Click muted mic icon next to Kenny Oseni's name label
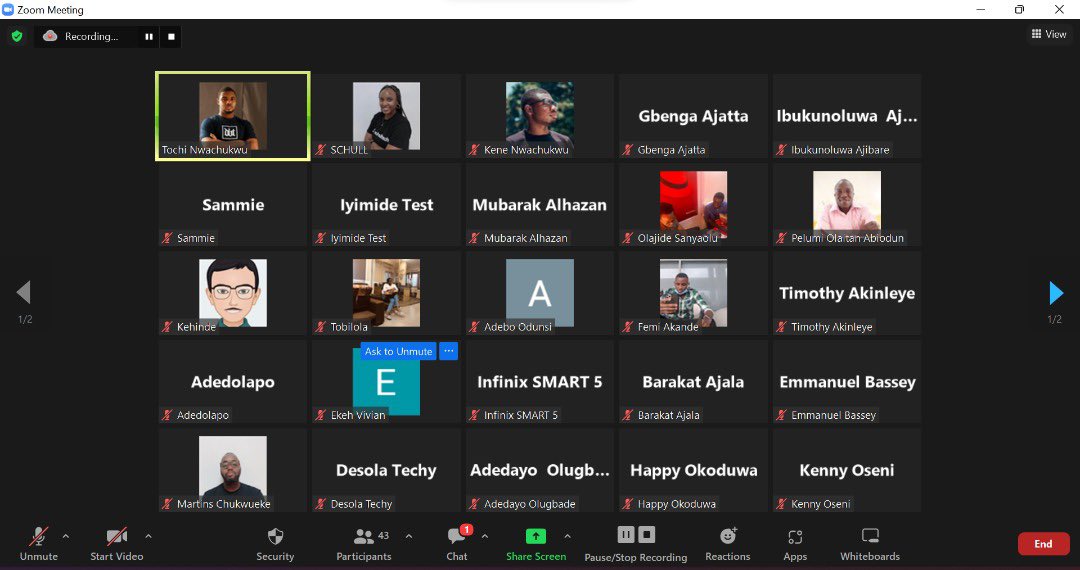Viewport: 1080px width, 570px height. tap(781, 504)
